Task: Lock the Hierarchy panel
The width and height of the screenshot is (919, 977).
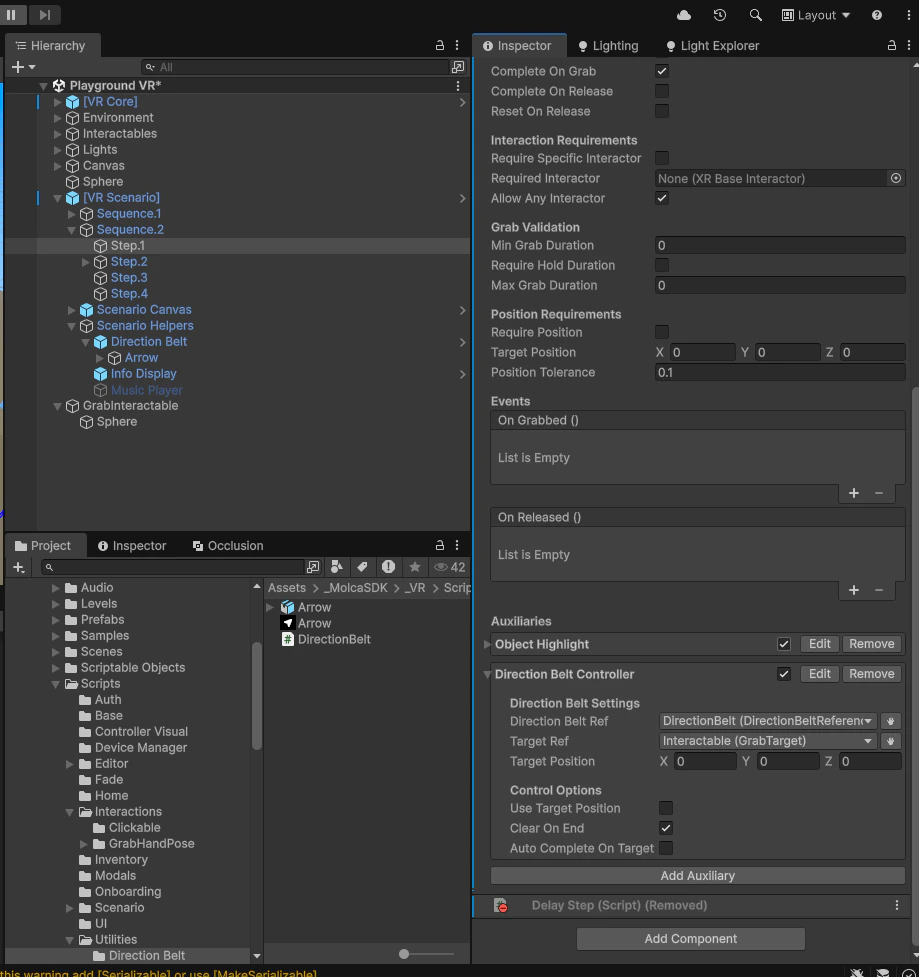Action: (x=439, y=45)
